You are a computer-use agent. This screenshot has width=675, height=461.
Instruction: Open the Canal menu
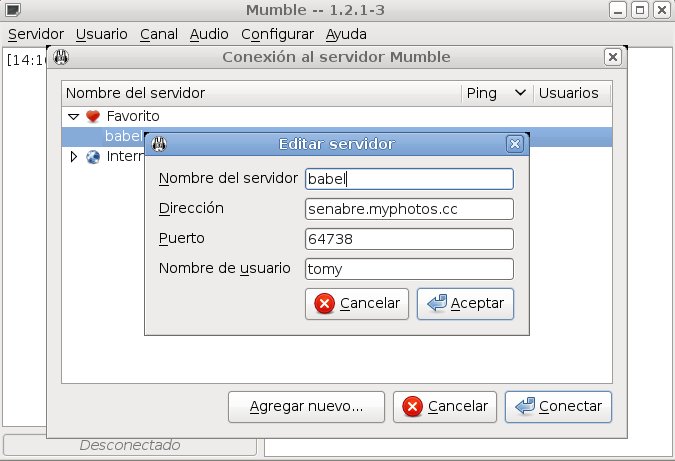[159, 34]
